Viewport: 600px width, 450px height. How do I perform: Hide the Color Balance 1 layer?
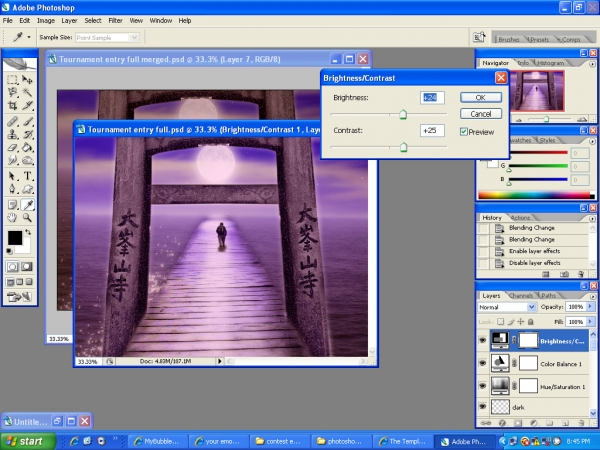point(483,363)
